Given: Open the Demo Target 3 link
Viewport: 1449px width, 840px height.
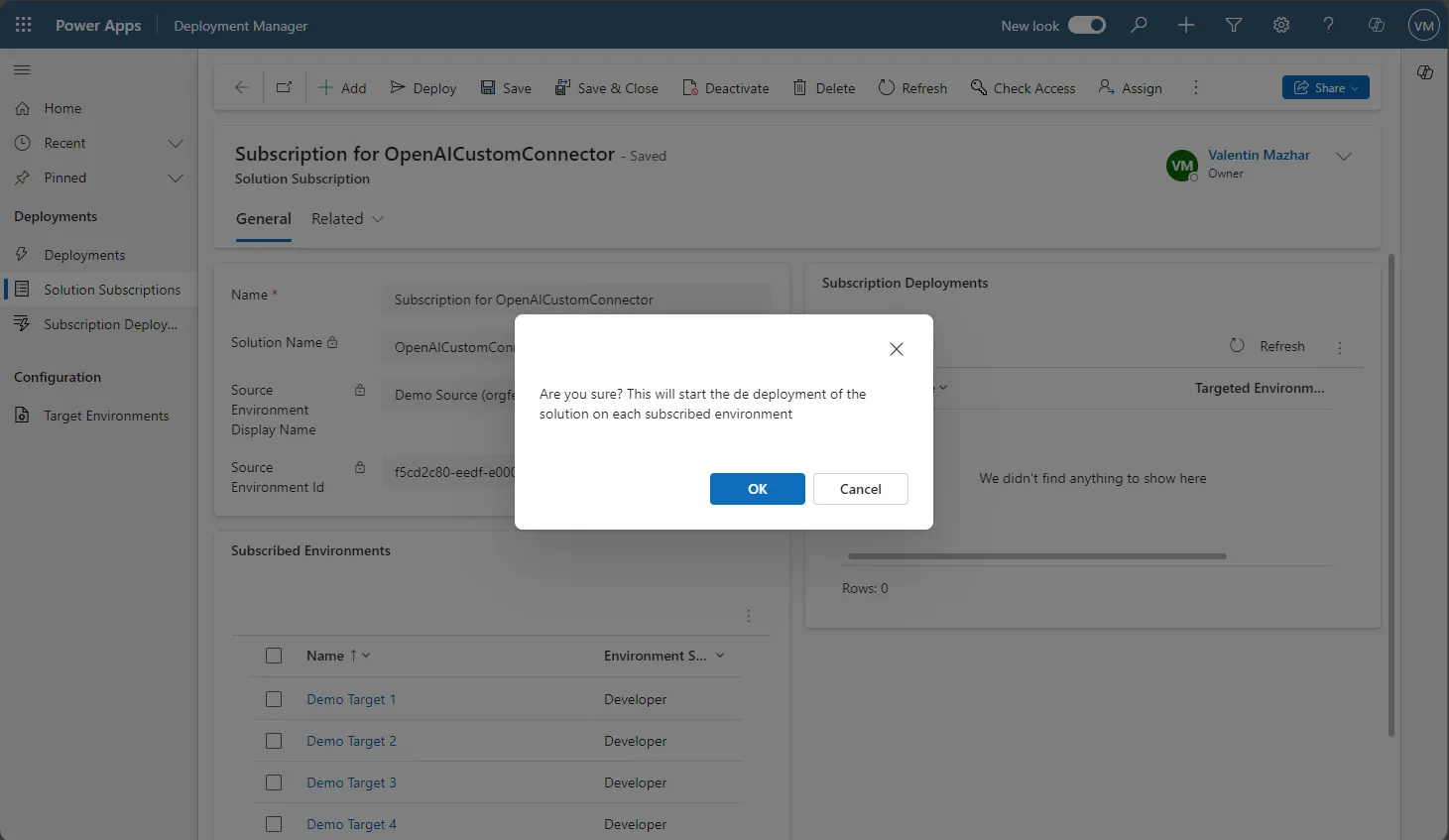Looking at the screenshot, I should point(351,782).
